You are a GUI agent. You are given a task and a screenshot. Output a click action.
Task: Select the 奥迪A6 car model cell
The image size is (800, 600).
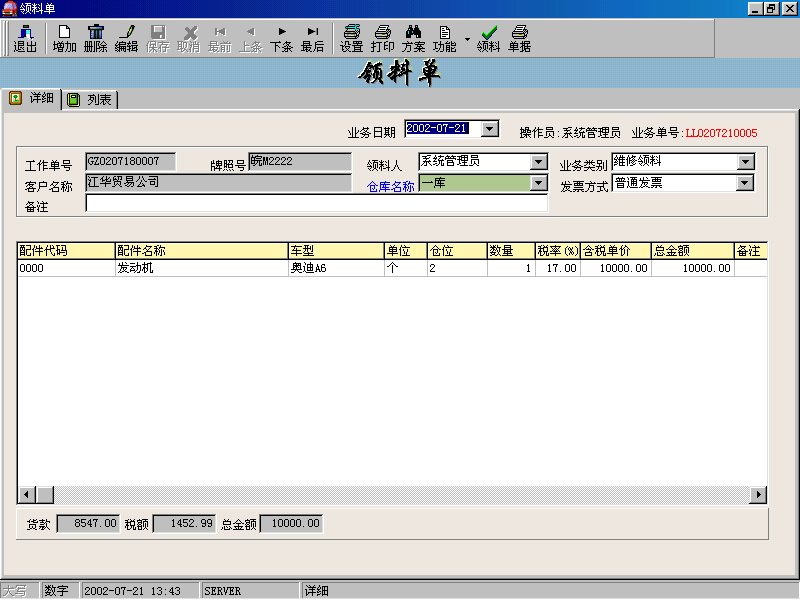click(x=336, y=268)
